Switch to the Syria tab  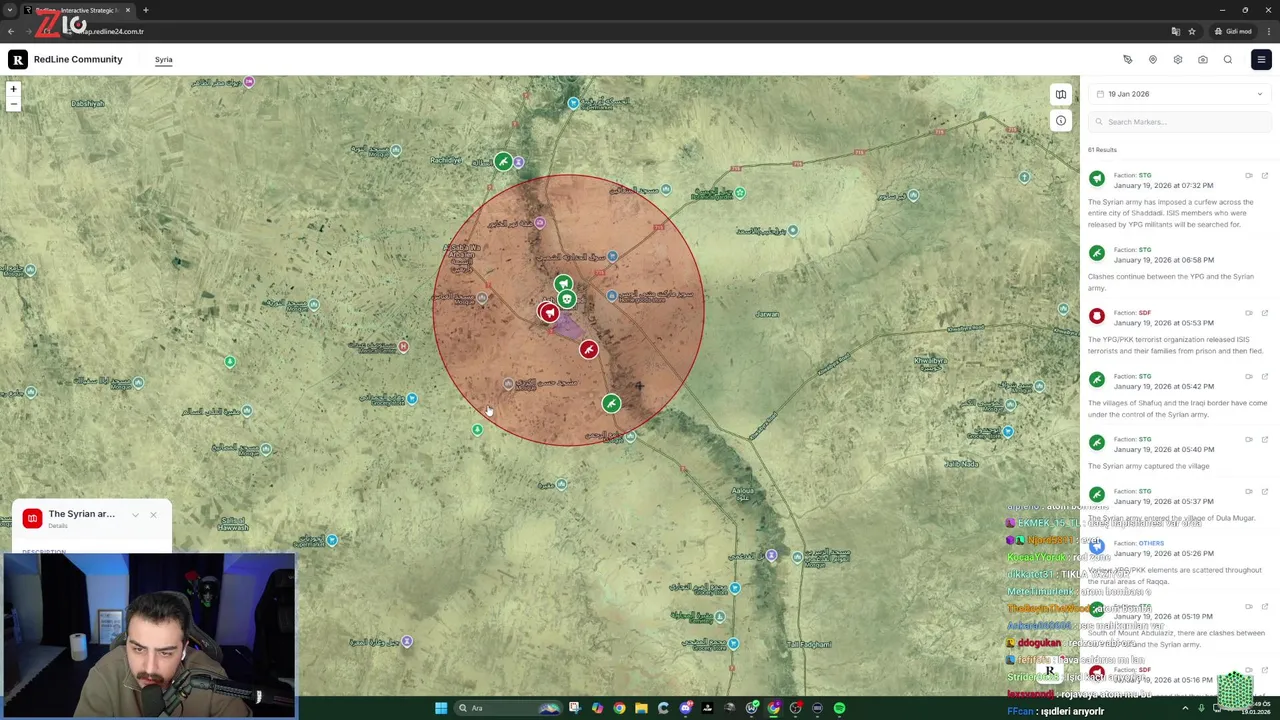click(163, 59)
